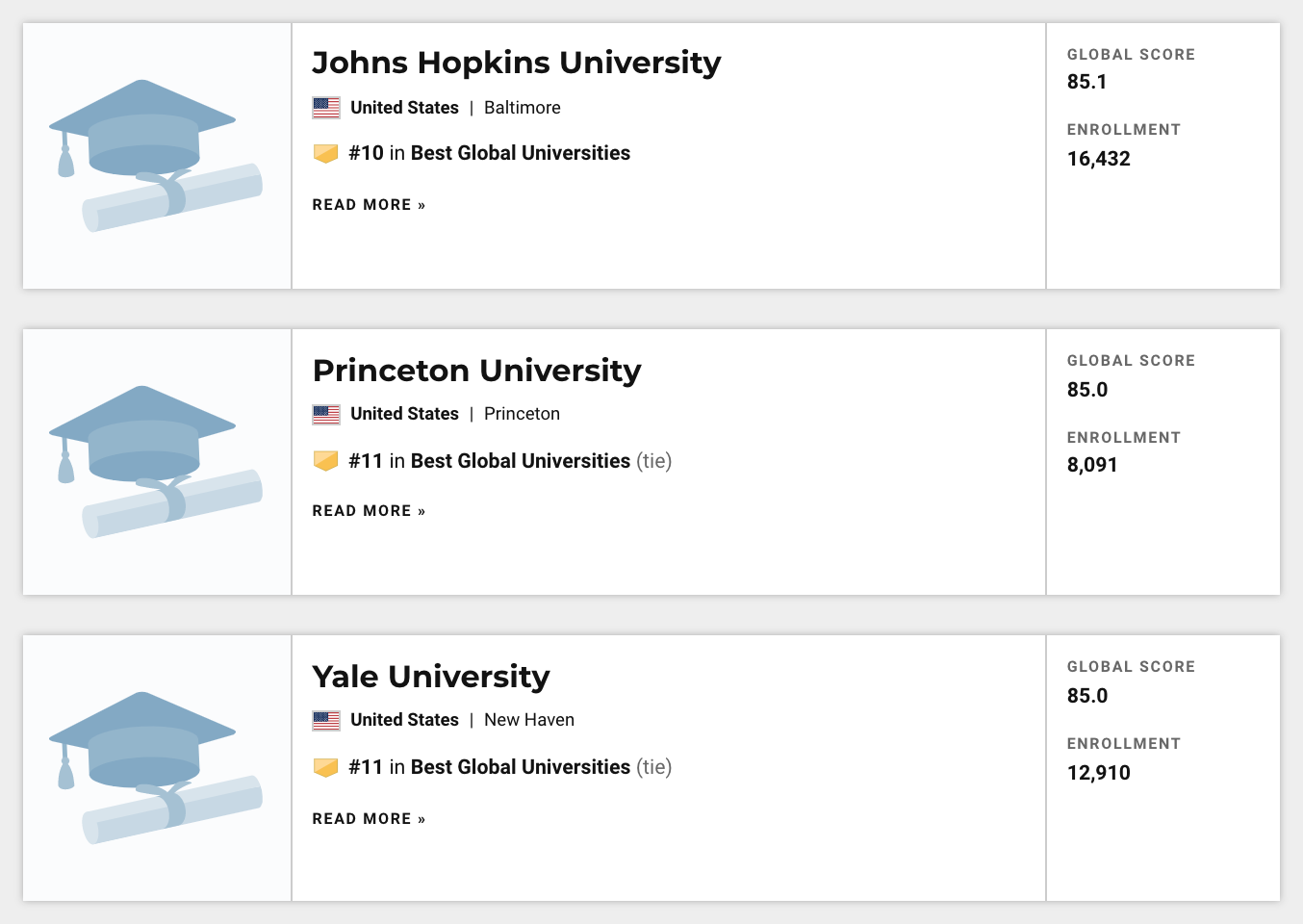This screenshot has width=1303, height=924.
Task: Click Yale graduation cap thumbnail
Action: coord(156,768)
